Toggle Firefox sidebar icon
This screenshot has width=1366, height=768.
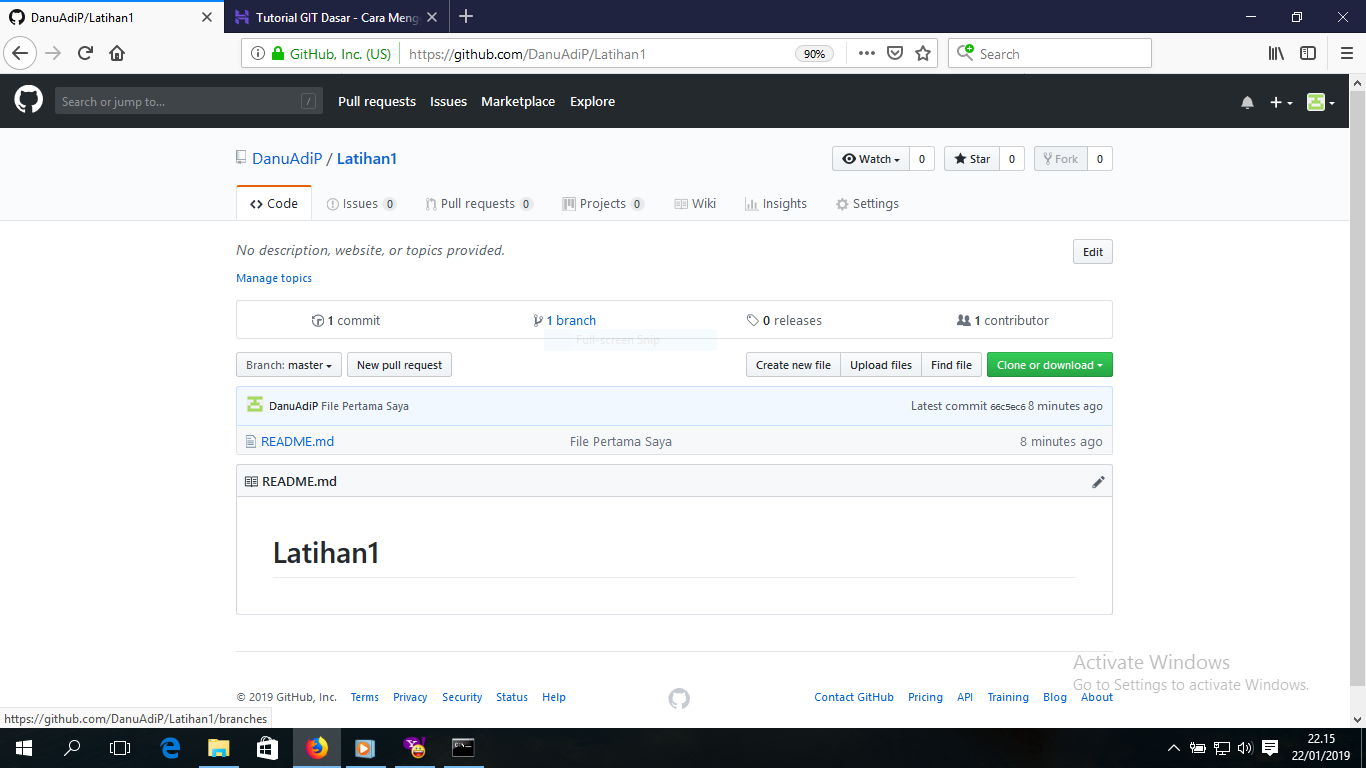(x=1307, y=53)
